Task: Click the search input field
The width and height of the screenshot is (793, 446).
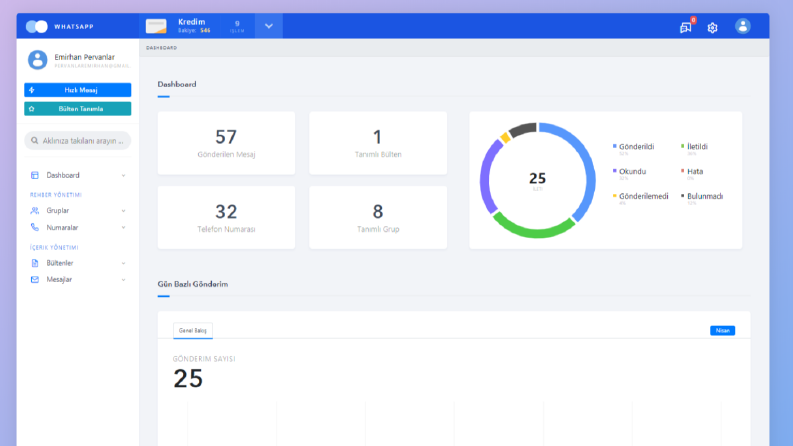Action: pos(77,141)
